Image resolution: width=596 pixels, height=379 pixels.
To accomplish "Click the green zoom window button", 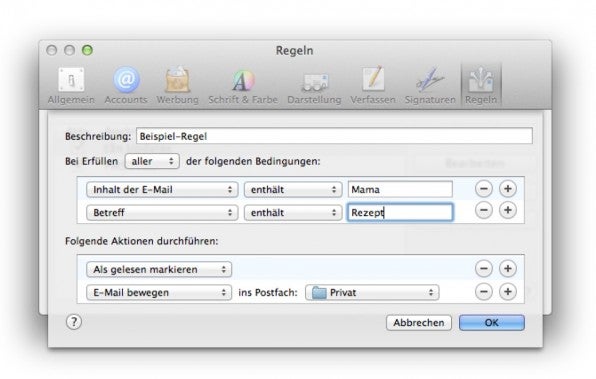I will click(x=87, y=50).
